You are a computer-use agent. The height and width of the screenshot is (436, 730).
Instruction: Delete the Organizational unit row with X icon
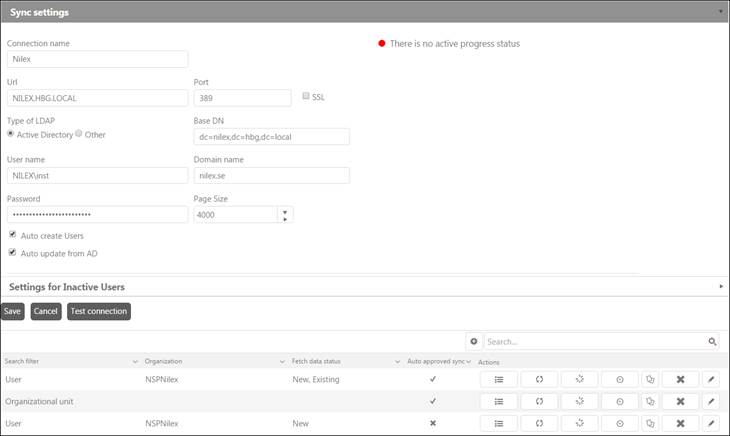[680, 401]
